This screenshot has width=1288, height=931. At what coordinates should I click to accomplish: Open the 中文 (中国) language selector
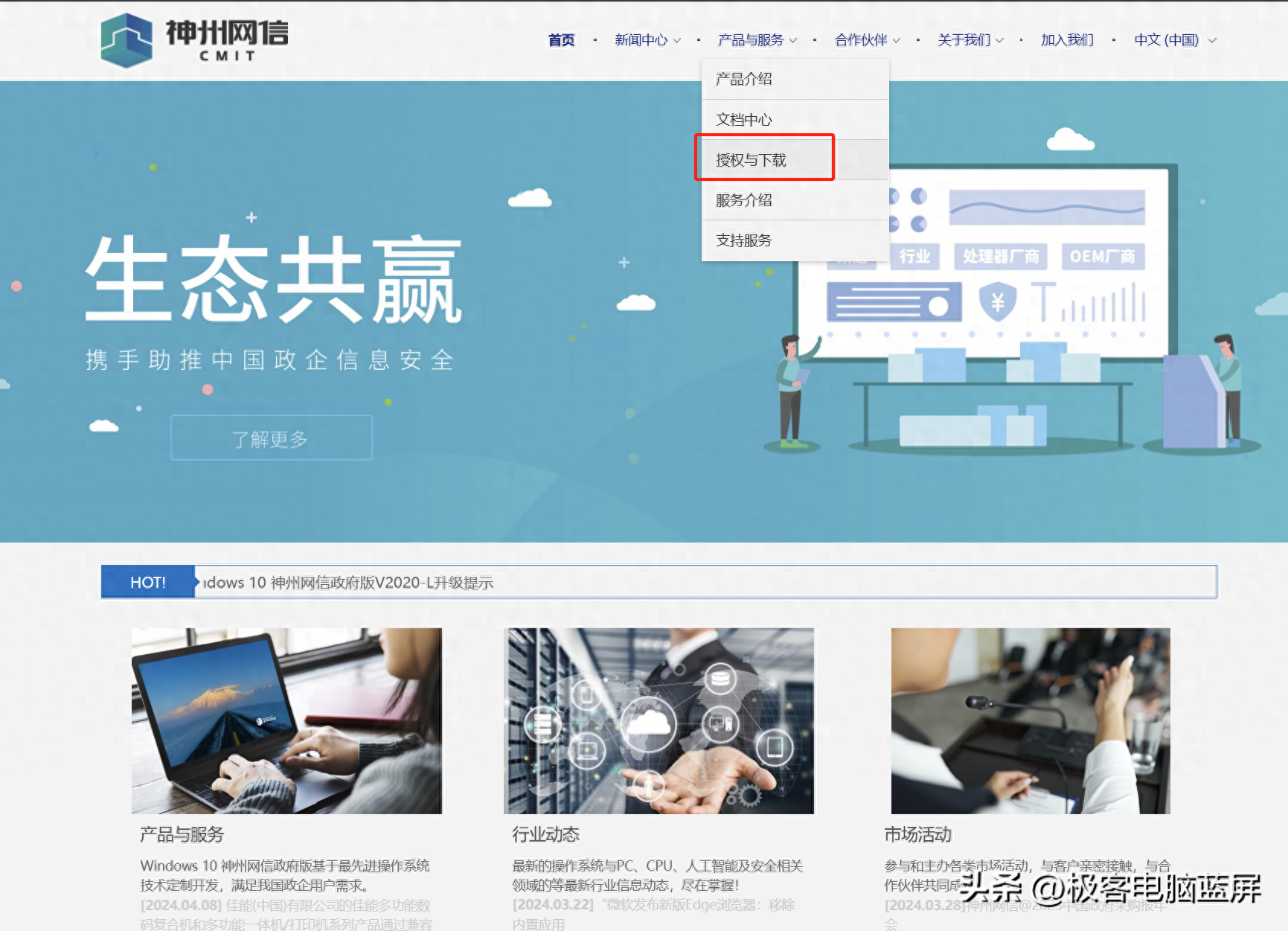pyautogui.click(x=1174, y=40)
